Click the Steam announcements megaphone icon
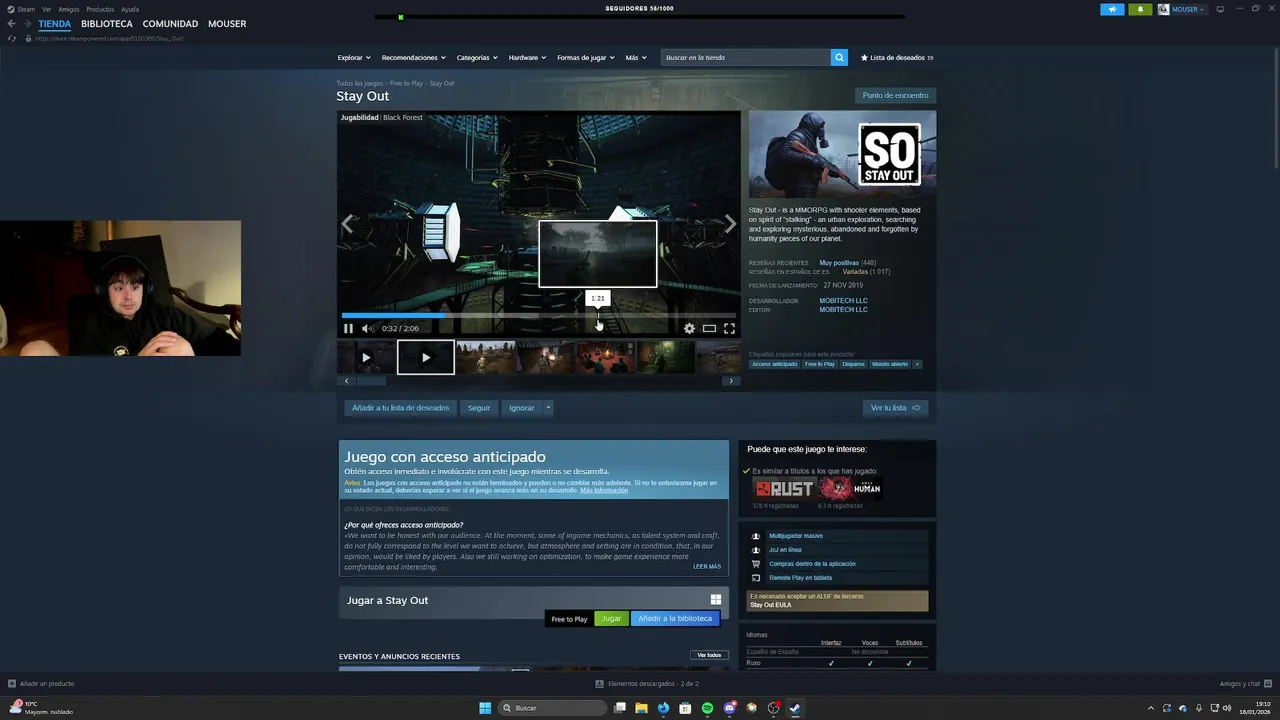1280x720 pixels. coord(1112,9)
